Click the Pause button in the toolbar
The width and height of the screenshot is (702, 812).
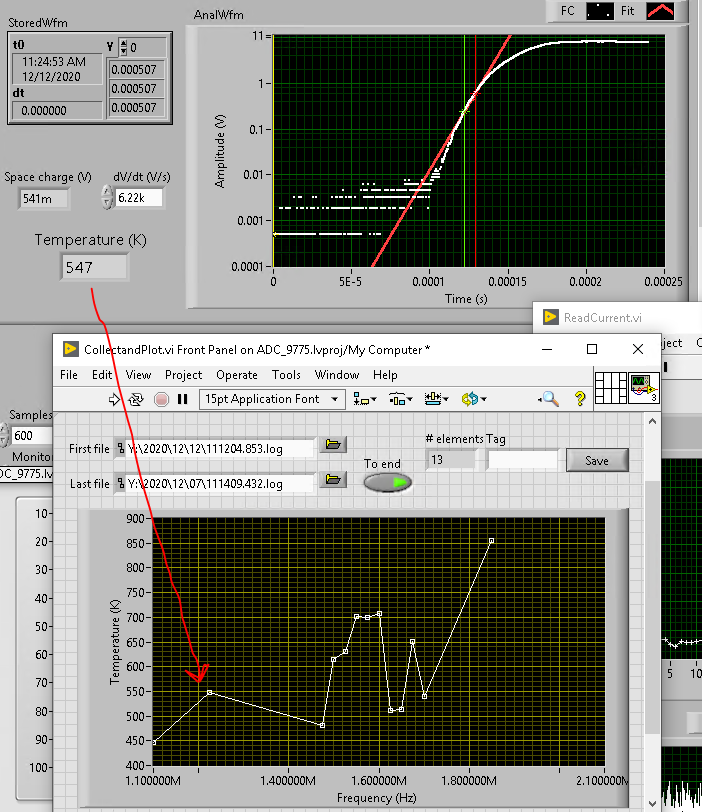[182, 399]
